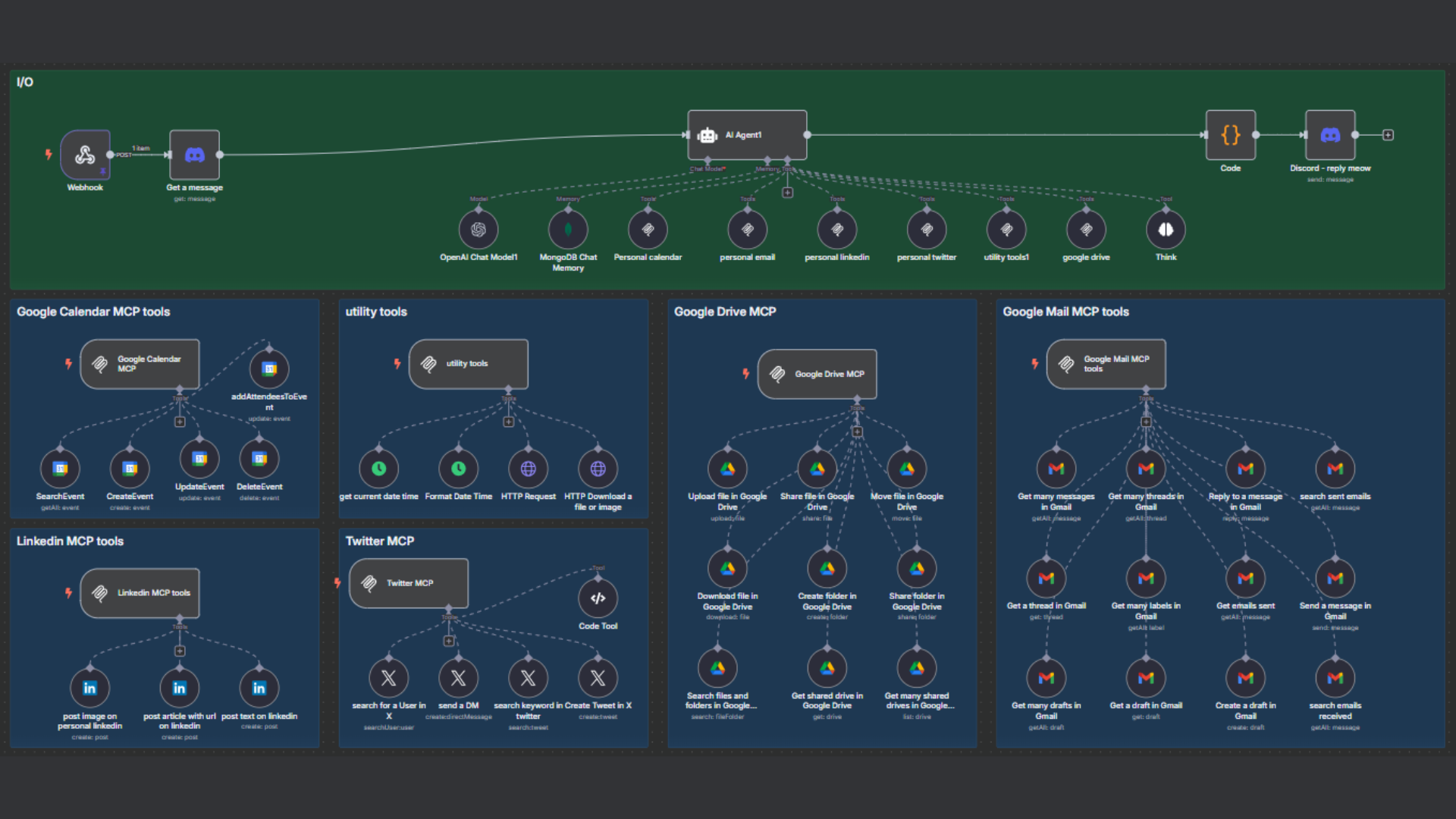This screenshot has width=1456, height=819.
Task: Select the Discord reply meow node
Action: click(x=1329, y=135)
